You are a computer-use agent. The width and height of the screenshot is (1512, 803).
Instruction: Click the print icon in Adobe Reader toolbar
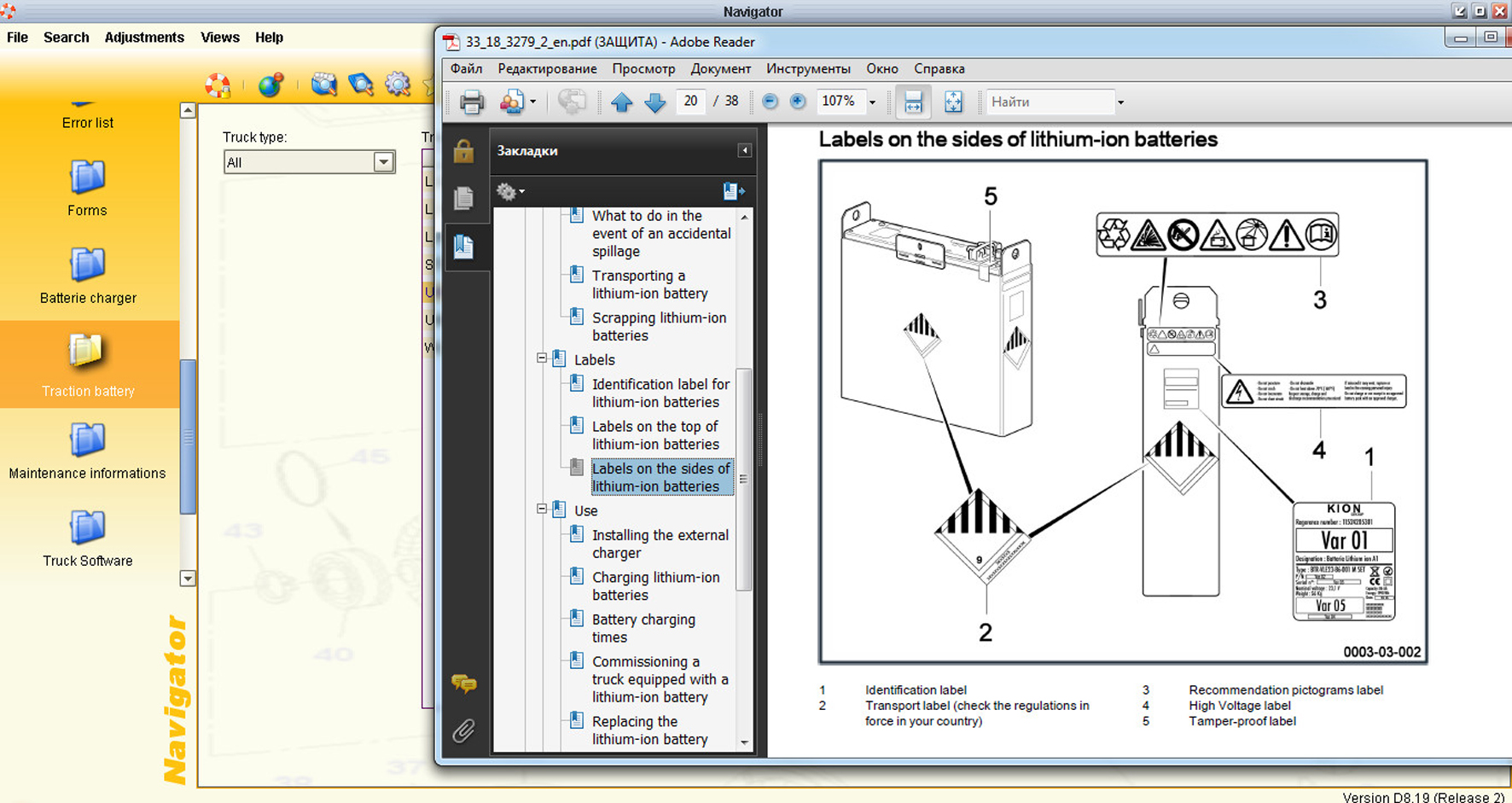click(x=471, y=102)
